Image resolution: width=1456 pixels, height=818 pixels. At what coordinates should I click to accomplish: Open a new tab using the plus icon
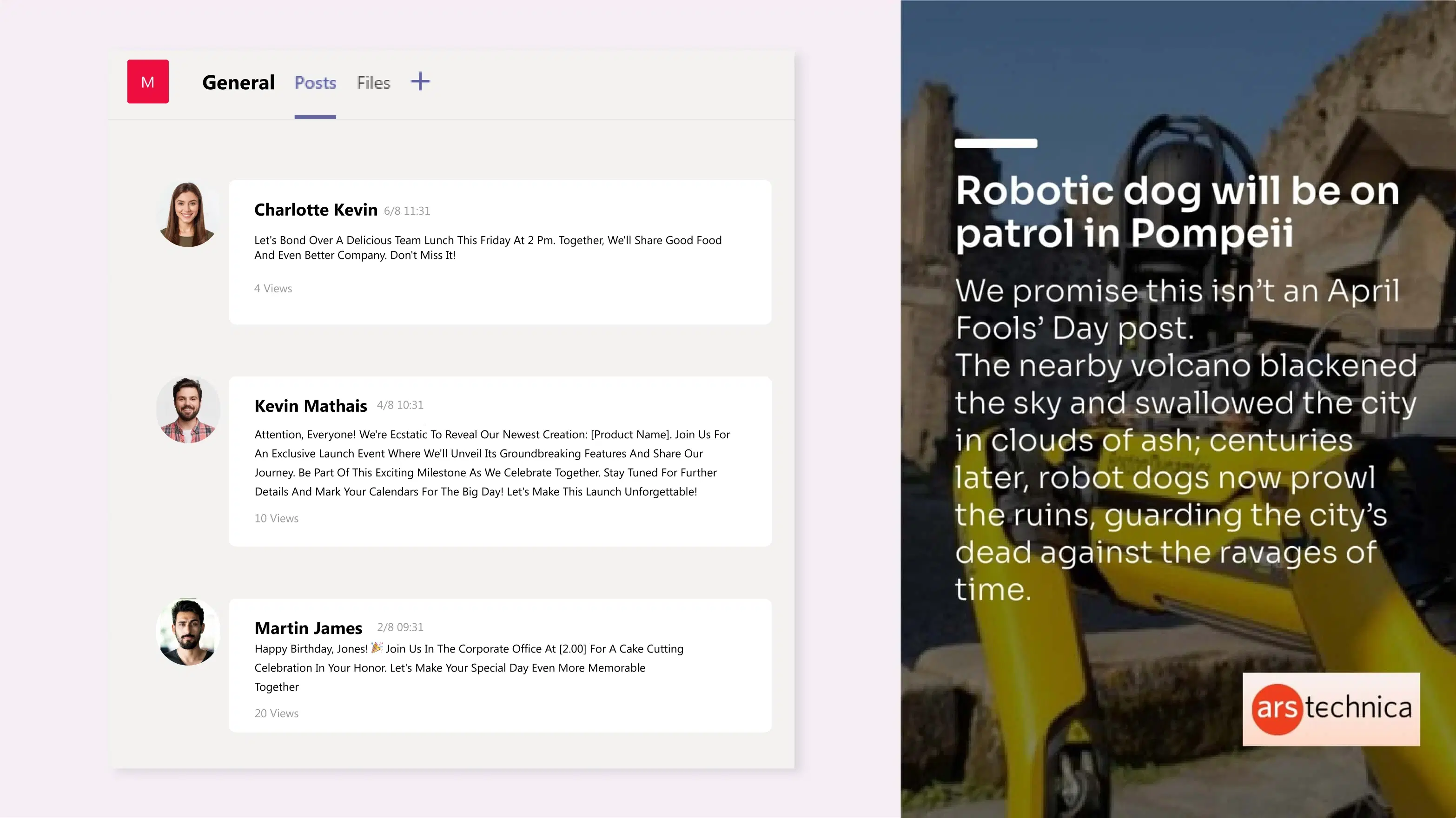[x=420, y=82]
